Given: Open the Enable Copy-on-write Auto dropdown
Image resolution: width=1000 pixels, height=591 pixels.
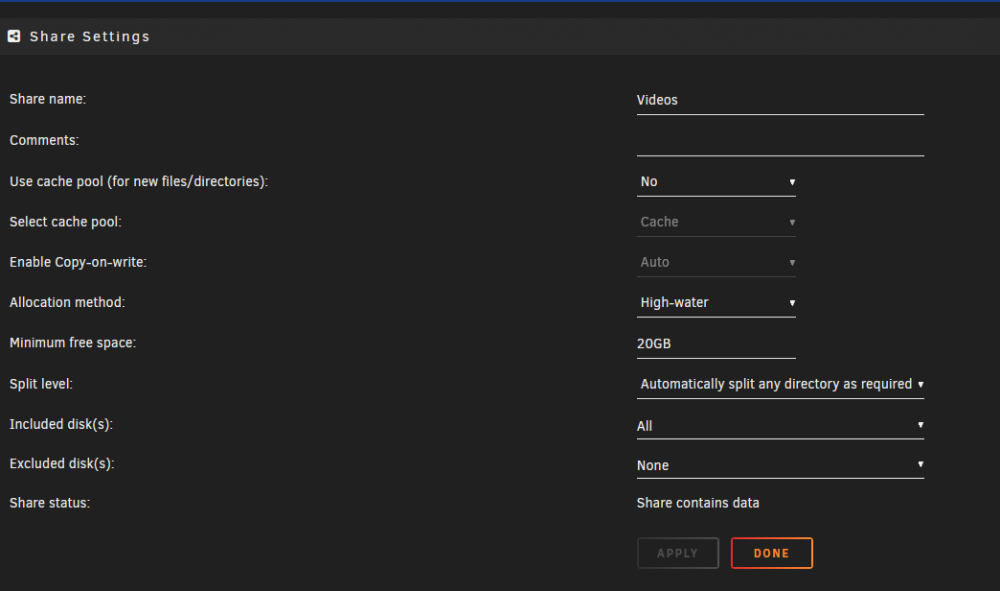Looking at the screenshot, I should pyautogui.click(x=716, y=262).
